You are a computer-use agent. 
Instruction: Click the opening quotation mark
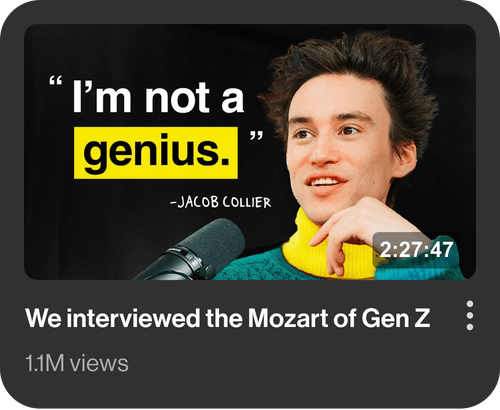pyautogui.click(x=55, y=81)
